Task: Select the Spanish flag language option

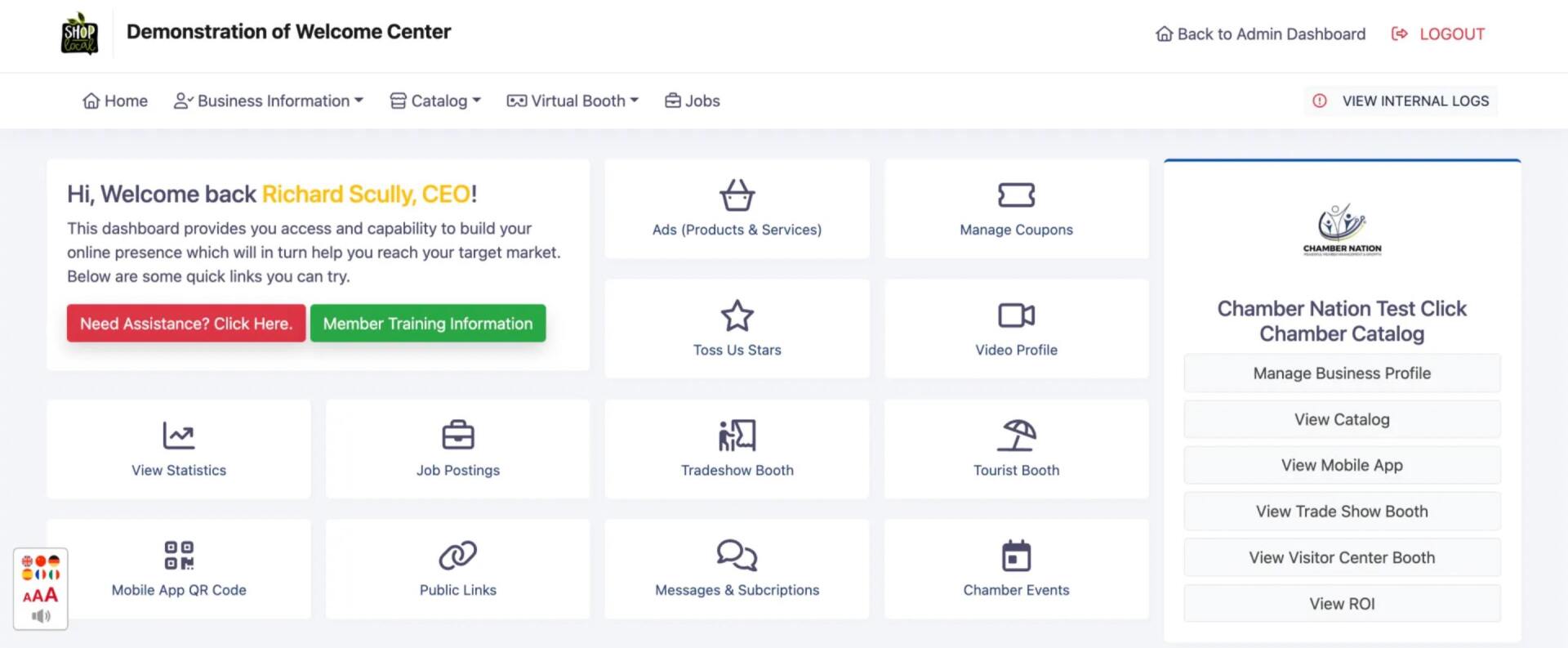Action: click(x=27, y=574)
